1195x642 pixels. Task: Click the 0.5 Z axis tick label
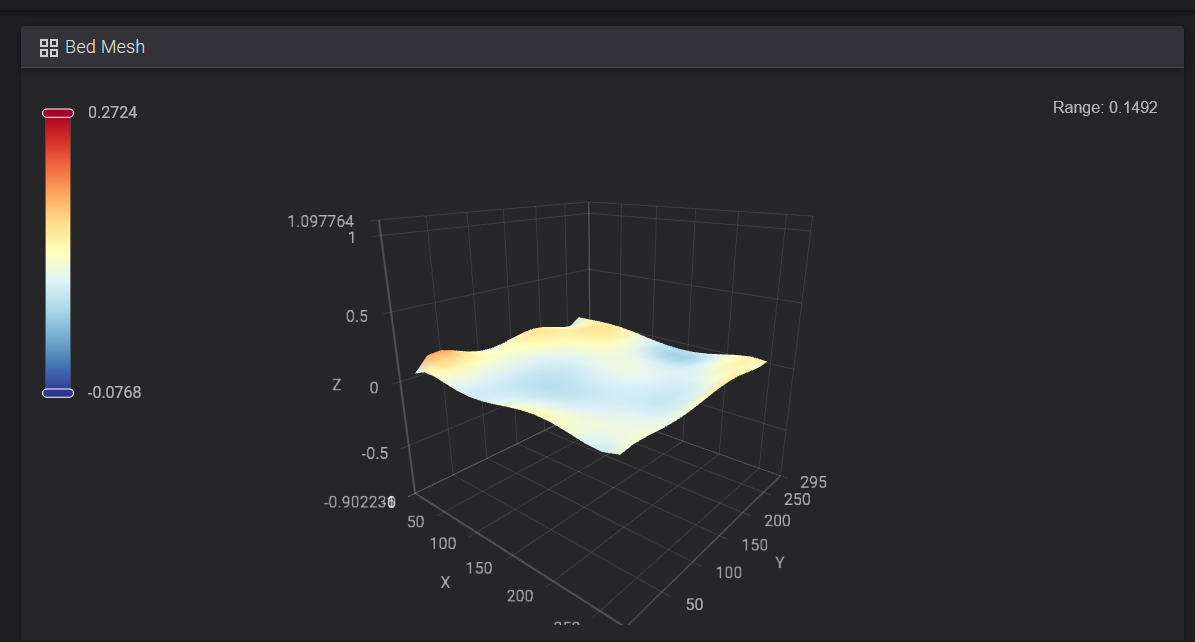click(x=357, y=316)
